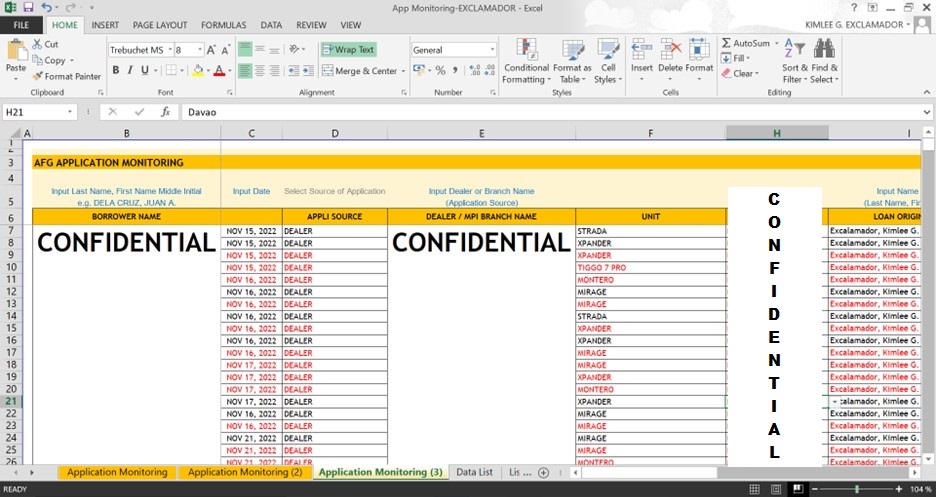Apply the red Font Color
Image resolution: width=936 pixels, height=497 pixels.
coord(219,70)
